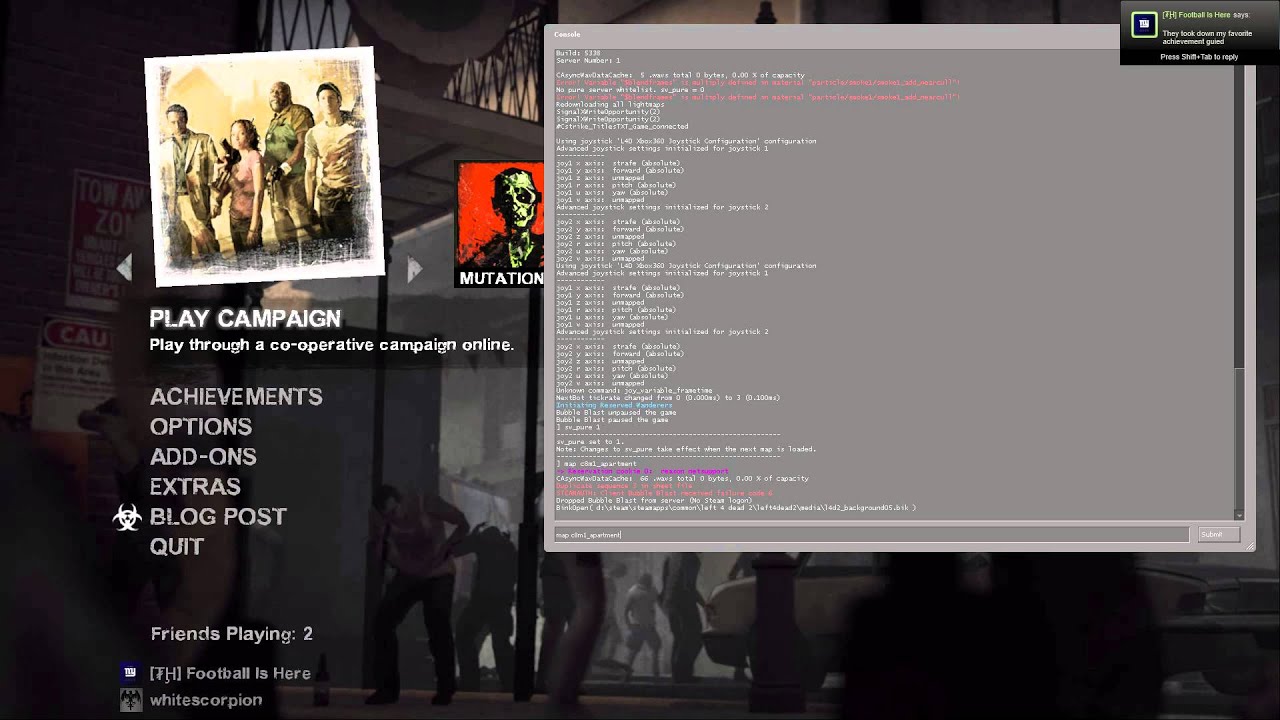Select friend name whitescorpion
This screenshot has width=1280, height=720.
point(206,700)
